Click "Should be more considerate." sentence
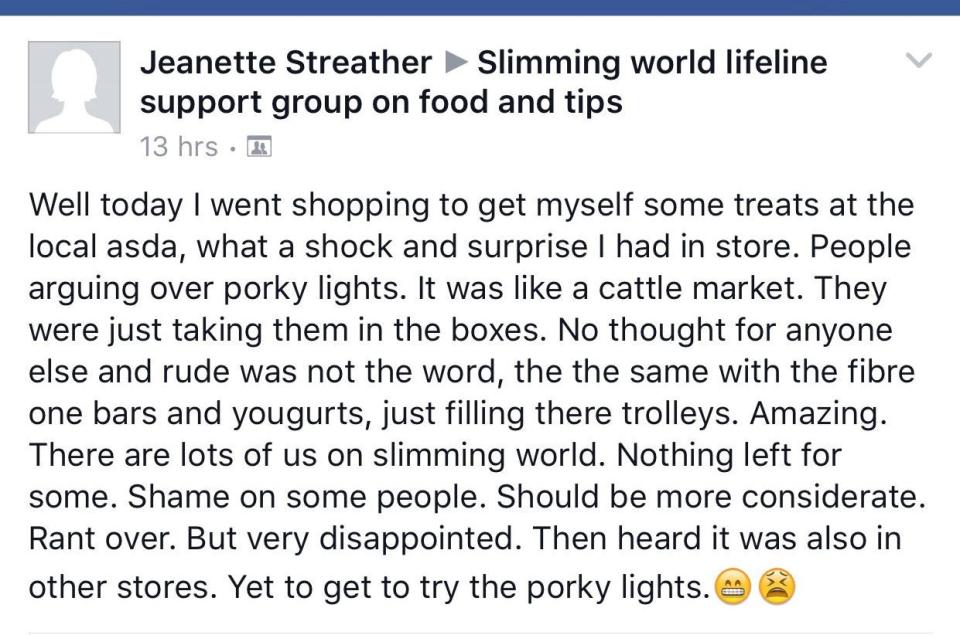 click(x=711, y=497)
